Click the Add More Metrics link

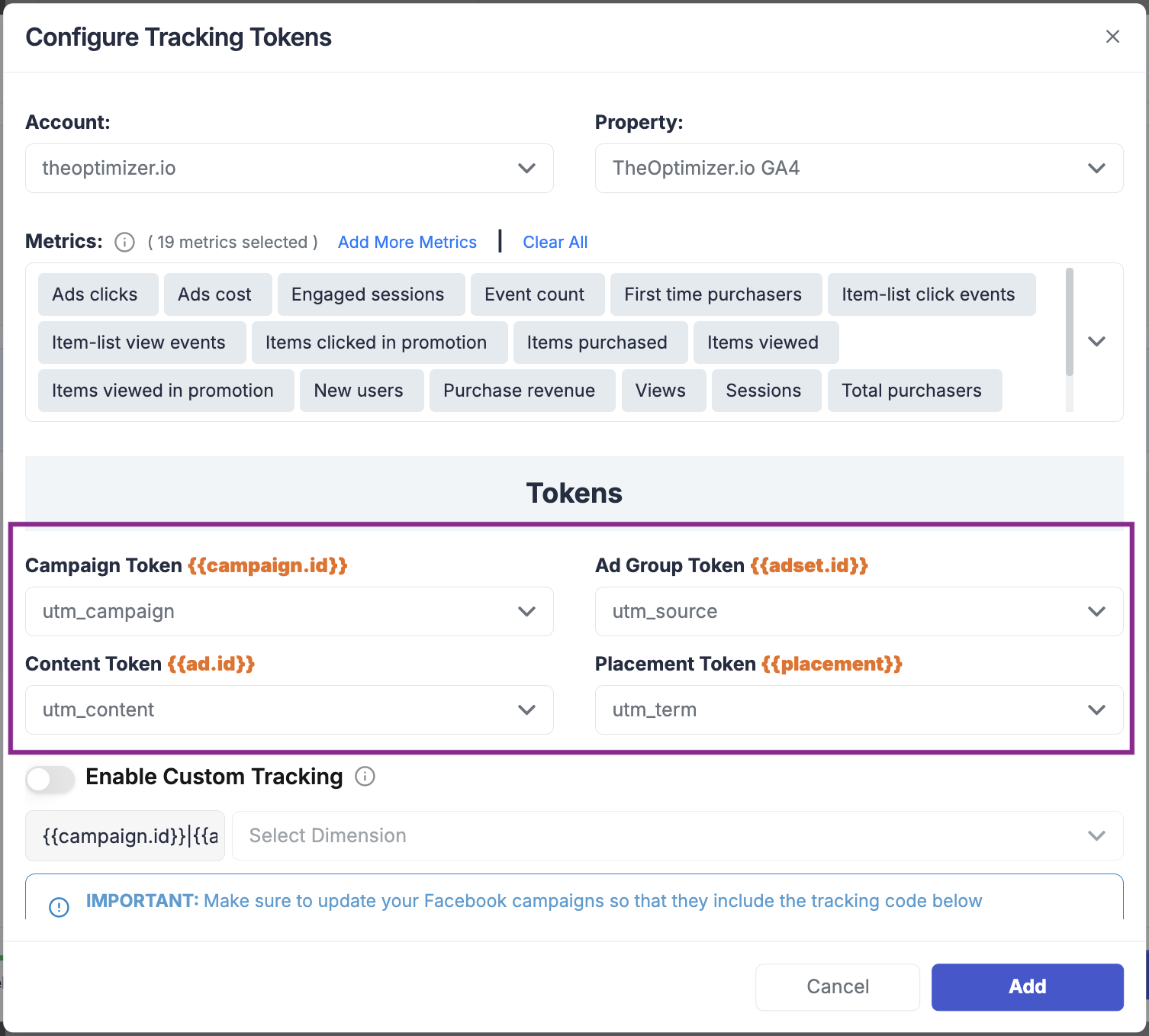407,243
